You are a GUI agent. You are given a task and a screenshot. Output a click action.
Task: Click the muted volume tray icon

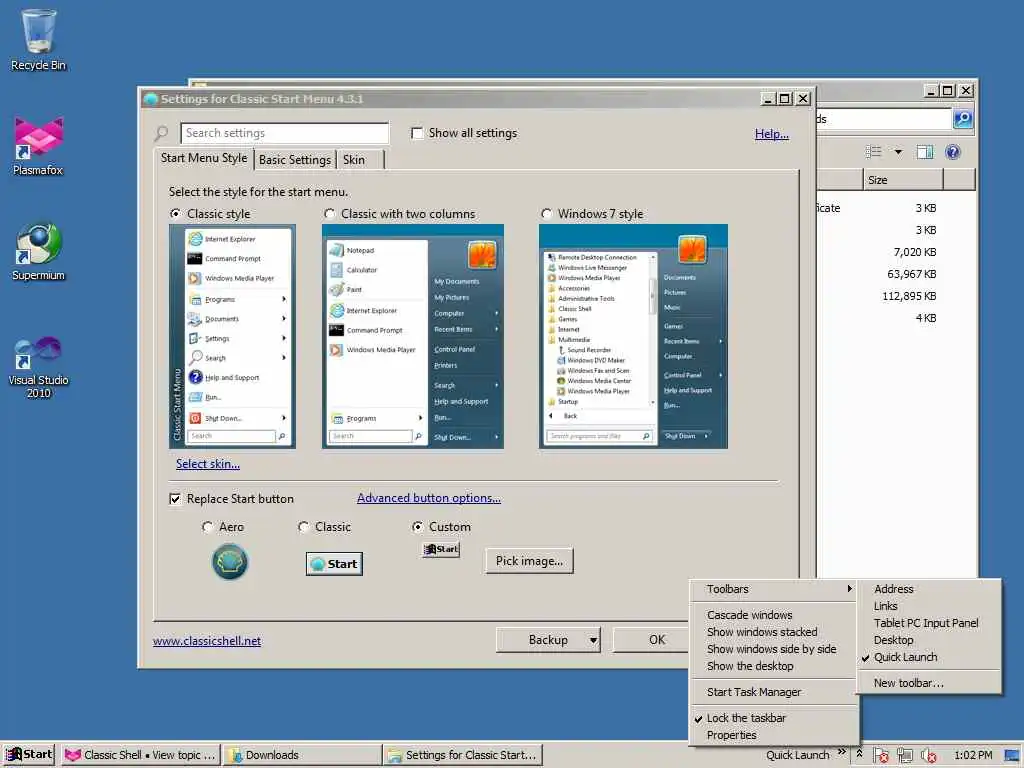pos(929,756)
